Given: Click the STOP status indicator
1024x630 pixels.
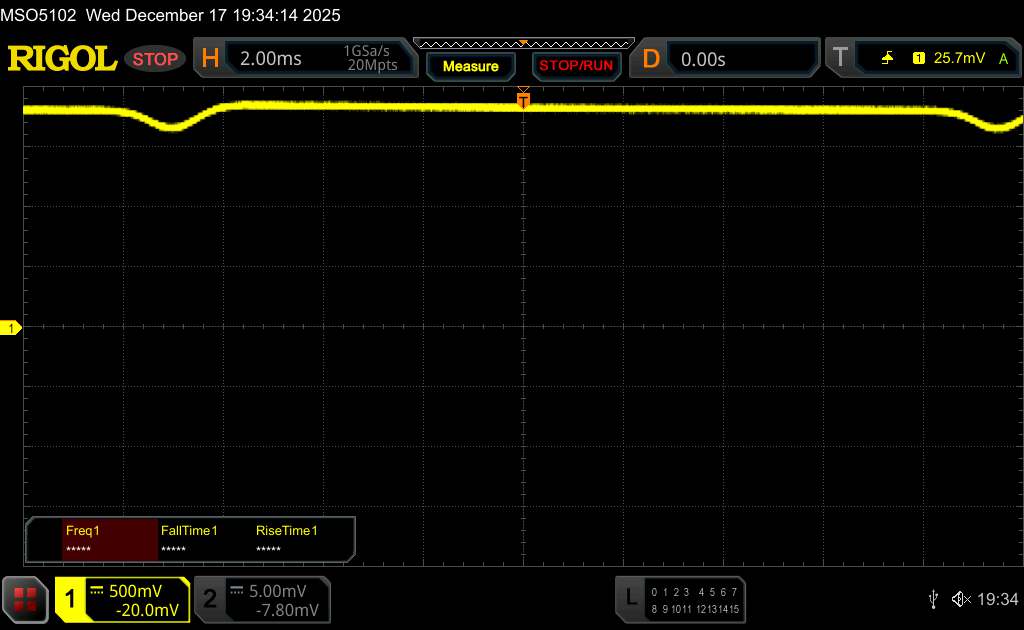Looking at the screenshot, I should pos(155,59).
